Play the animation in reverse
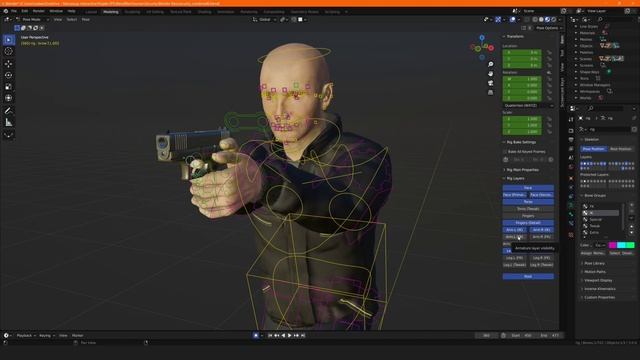This screenshot has height=360, width=640. [283, 336]
